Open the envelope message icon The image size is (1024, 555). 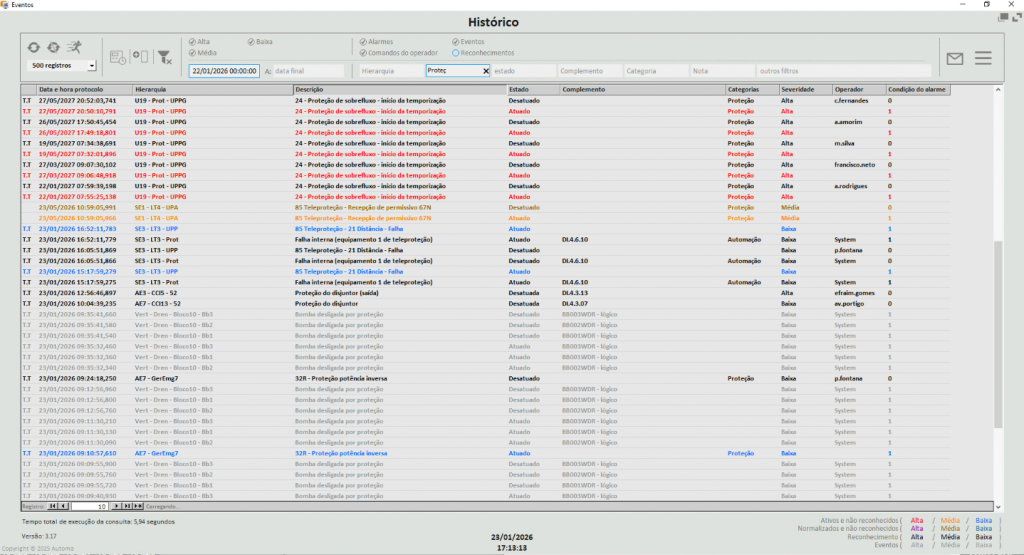954,59
